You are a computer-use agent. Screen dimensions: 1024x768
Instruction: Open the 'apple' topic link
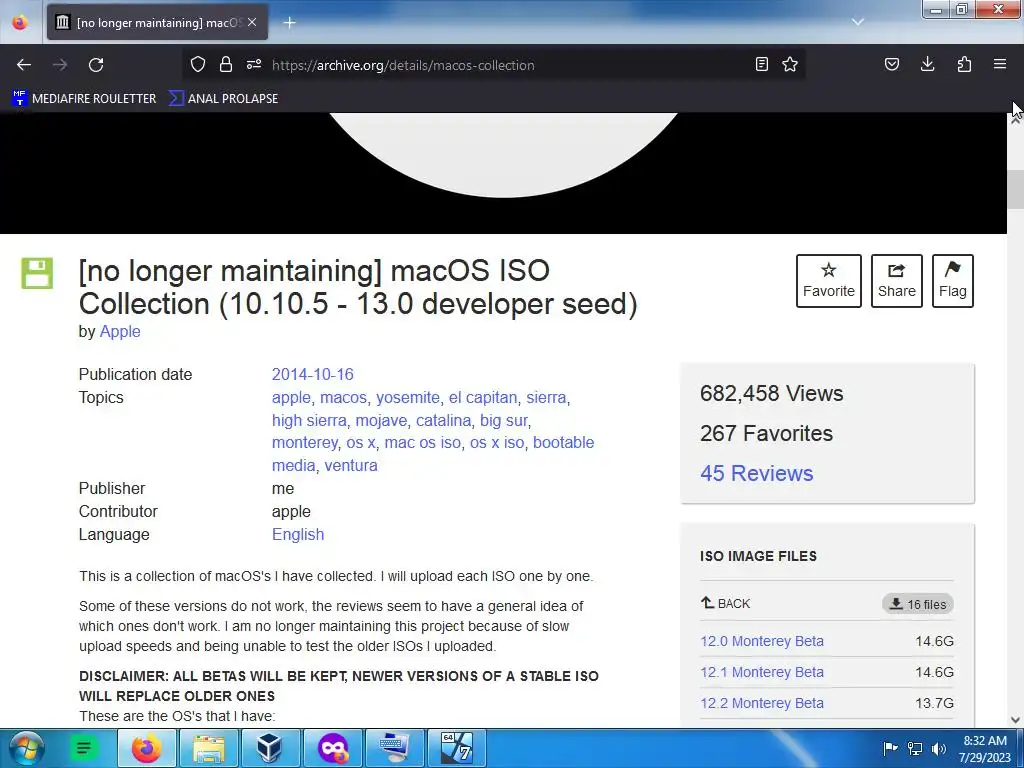click(x=291, y=397)
